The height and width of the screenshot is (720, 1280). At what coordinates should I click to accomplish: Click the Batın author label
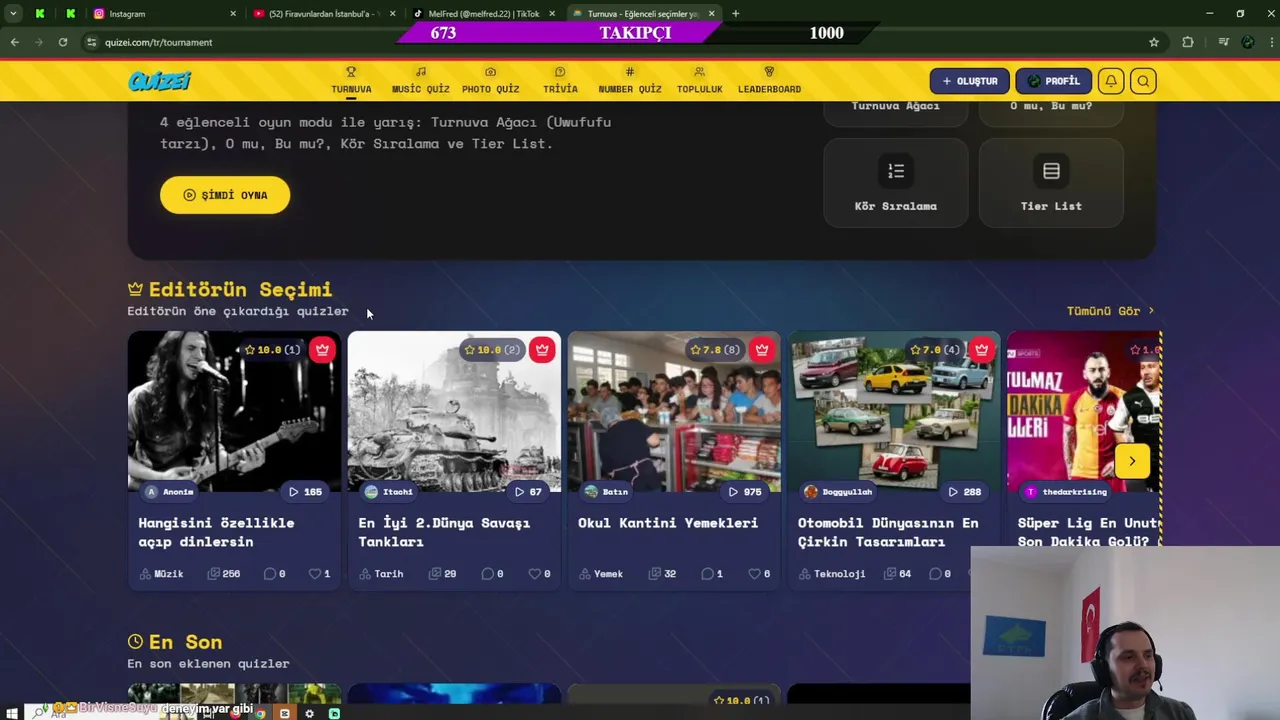(x=606, y=492)
